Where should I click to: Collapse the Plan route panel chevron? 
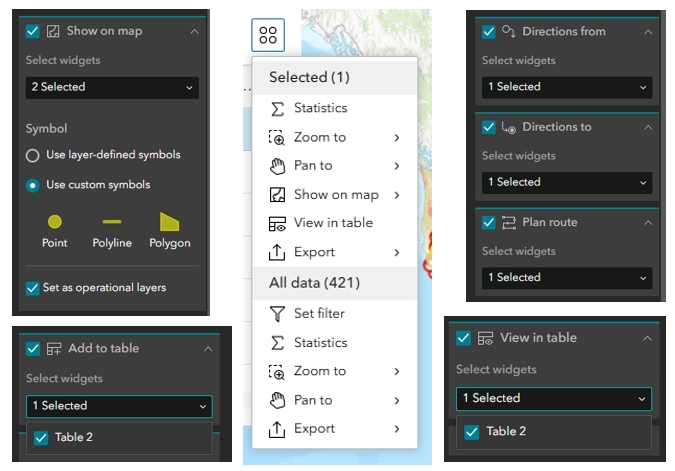[648, 223]
